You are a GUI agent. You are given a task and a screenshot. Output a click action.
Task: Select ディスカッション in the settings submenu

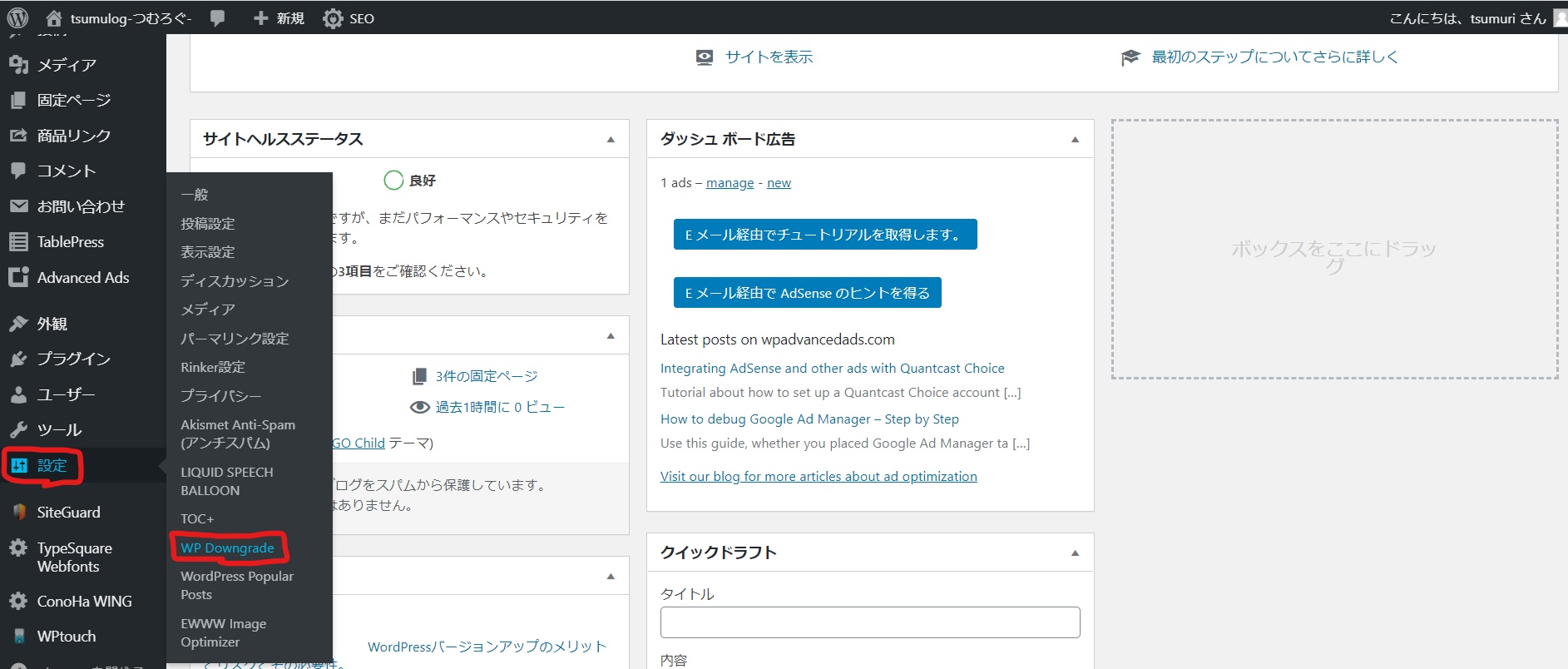coord(235,281)
